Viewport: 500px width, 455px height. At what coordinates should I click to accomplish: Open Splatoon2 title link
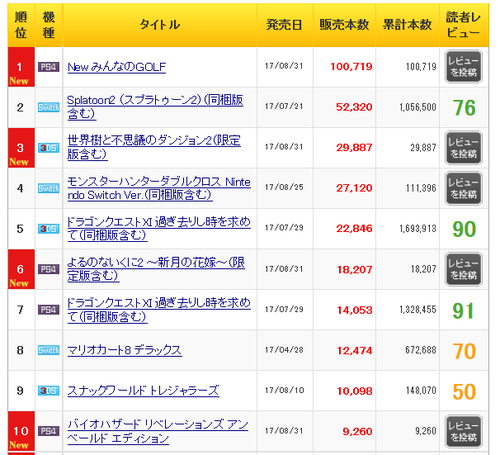(x=155, y=107)
